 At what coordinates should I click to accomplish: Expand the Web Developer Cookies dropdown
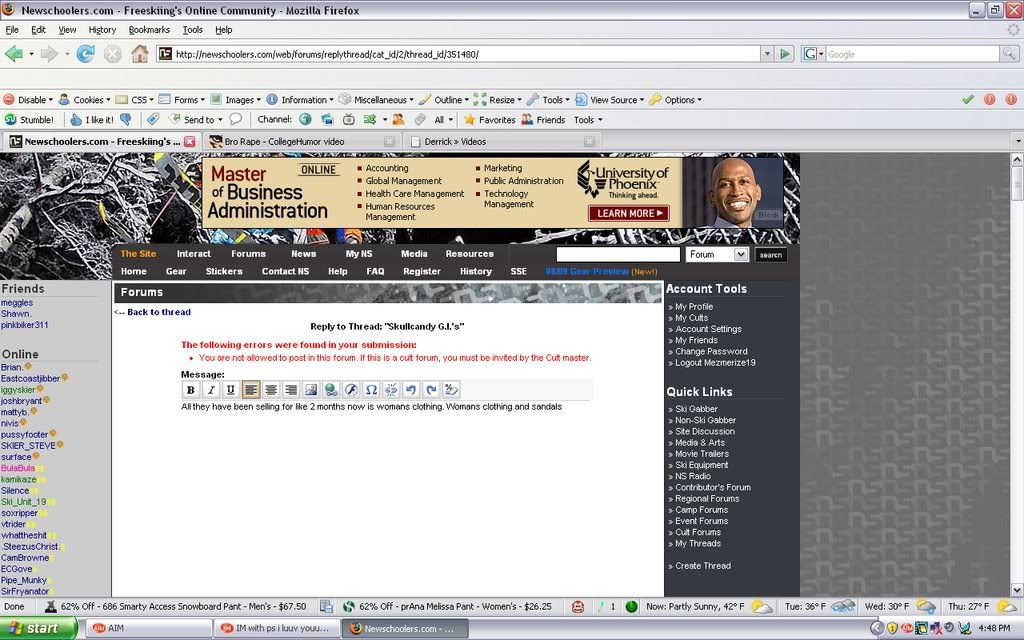click(86, 100)
